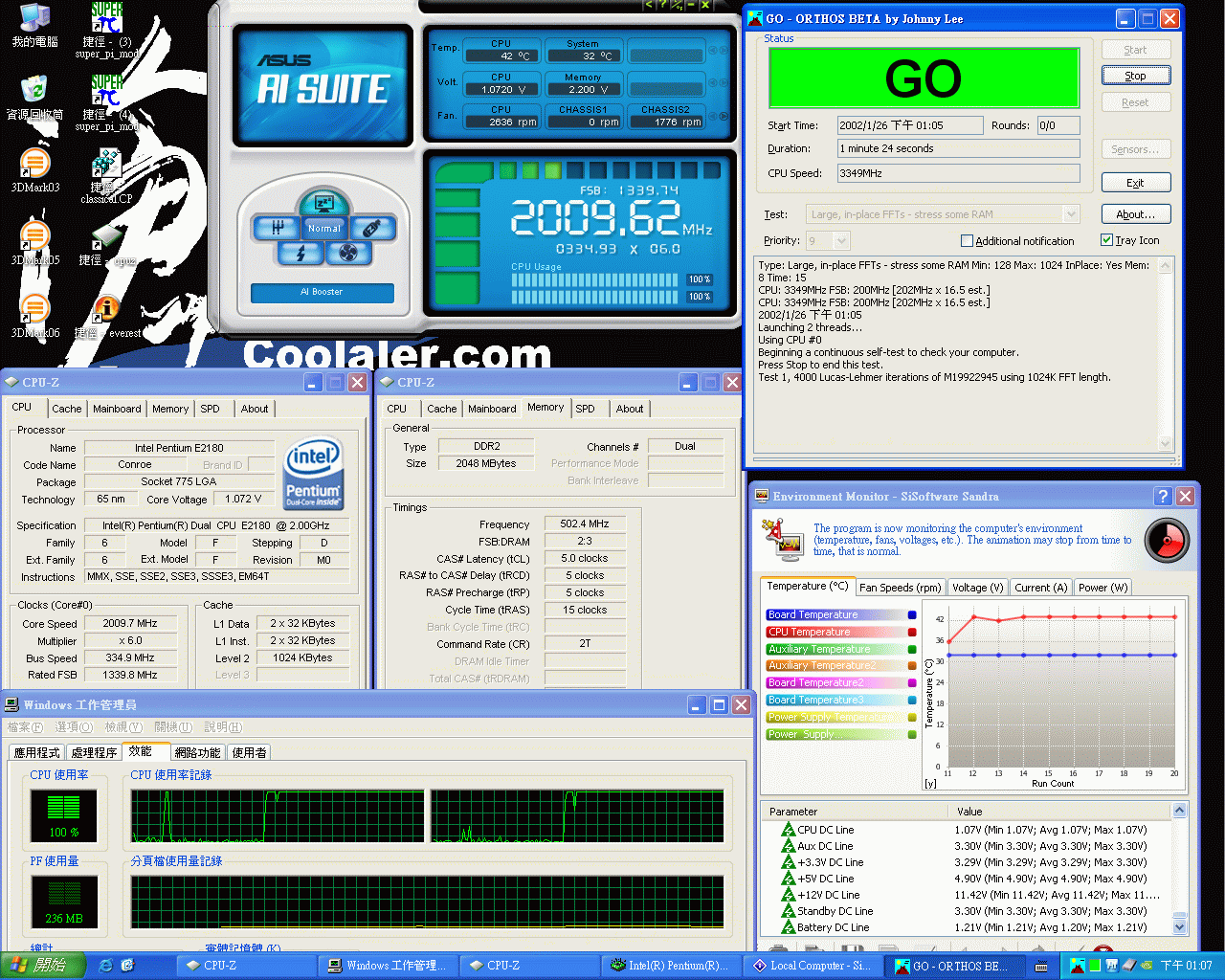1225x980 pixels.
Task: Toggle the Board Temperature series indicator
Action: (912, 615)
